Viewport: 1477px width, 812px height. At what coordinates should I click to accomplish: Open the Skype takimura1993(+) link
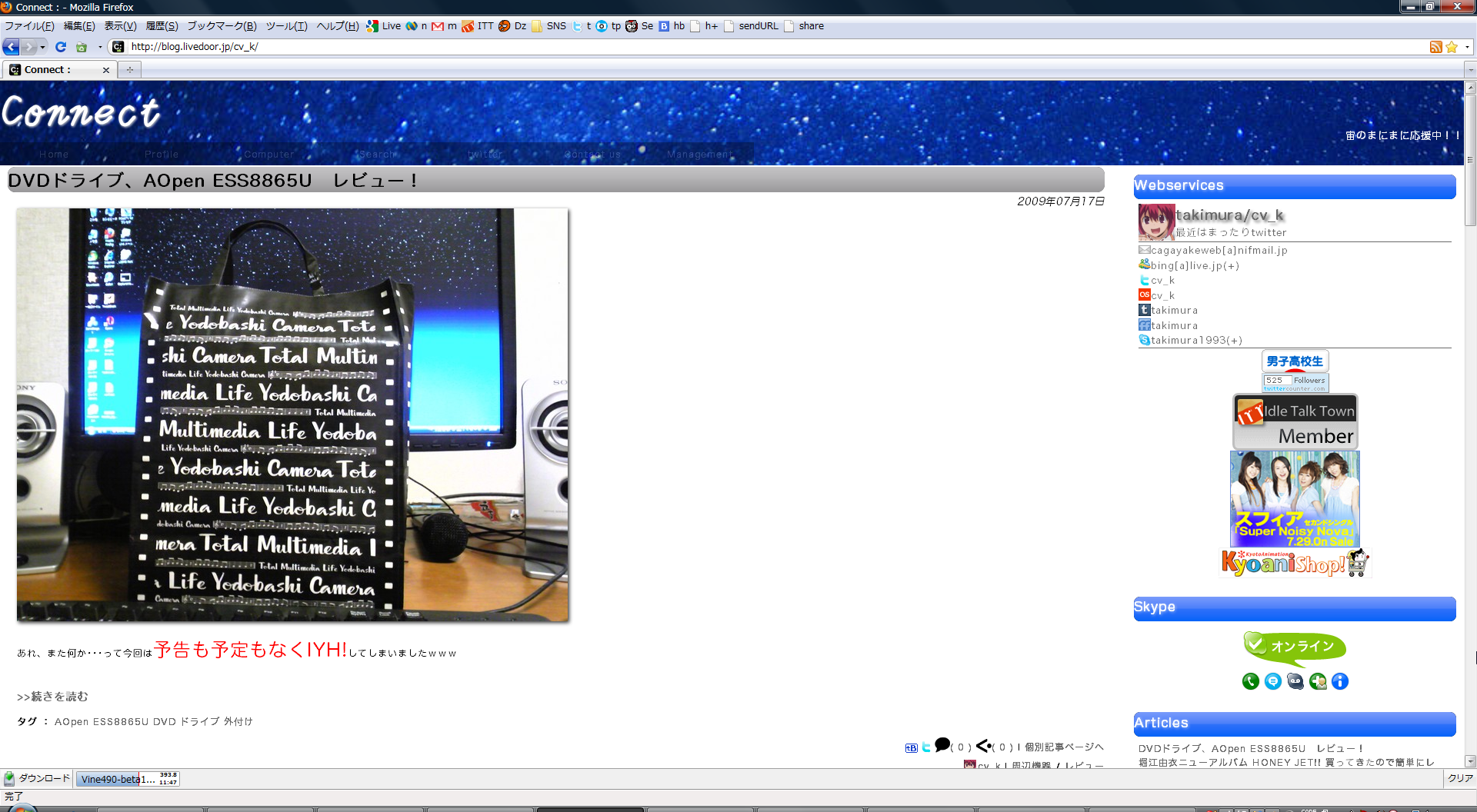(1191, 340)
